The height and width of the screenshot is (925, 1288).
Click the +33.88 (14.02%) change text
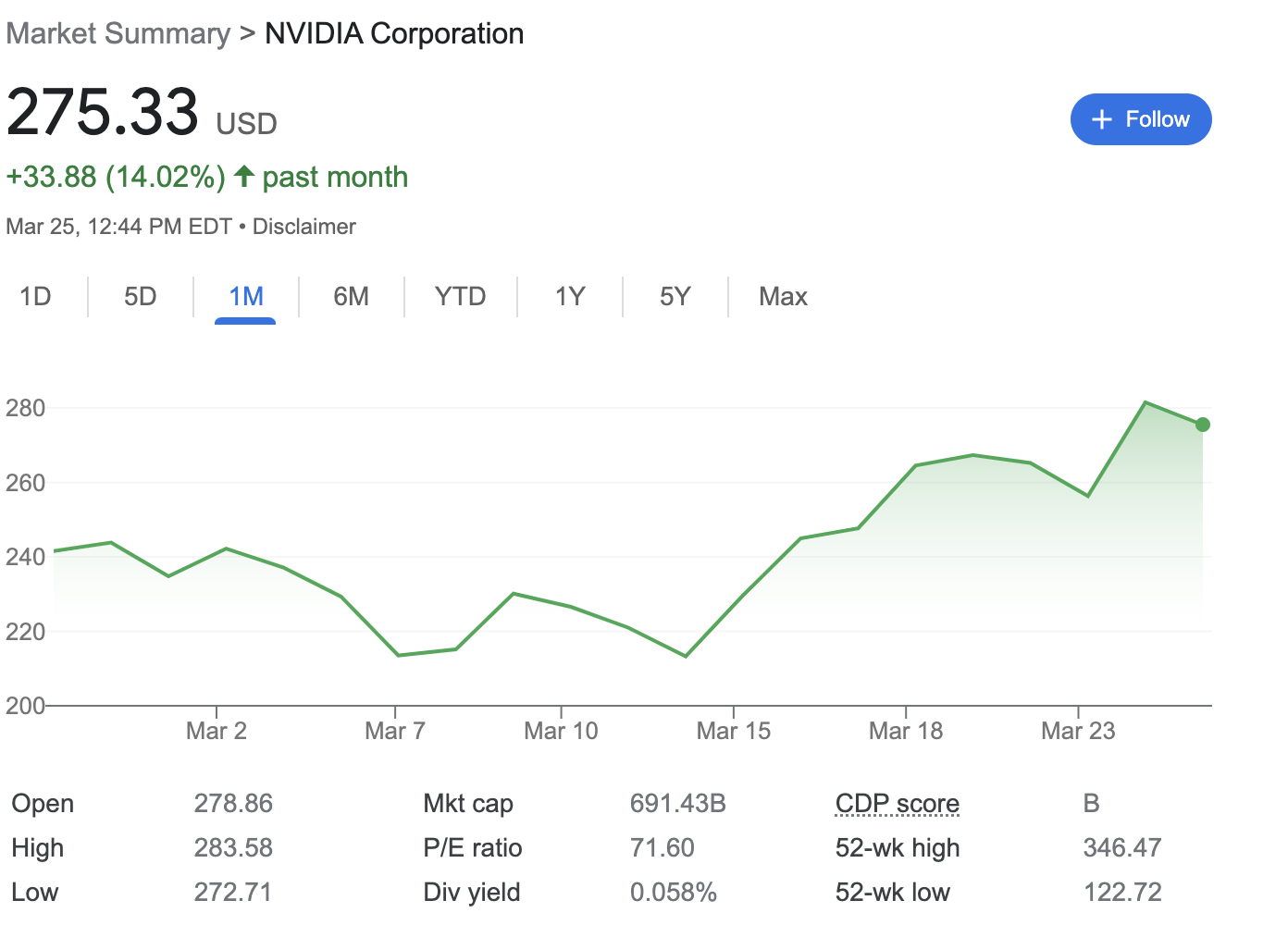click(116, 177)
